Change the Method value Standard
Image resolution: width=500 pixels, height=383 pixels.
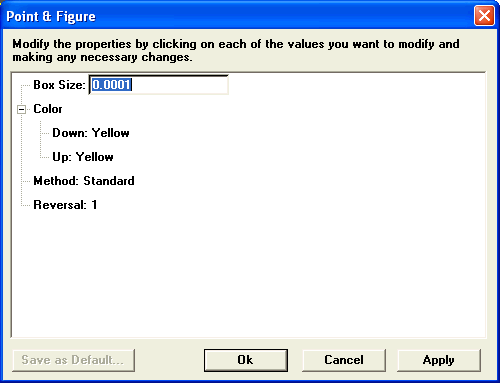pyautogui.click(x=109, y=181)
